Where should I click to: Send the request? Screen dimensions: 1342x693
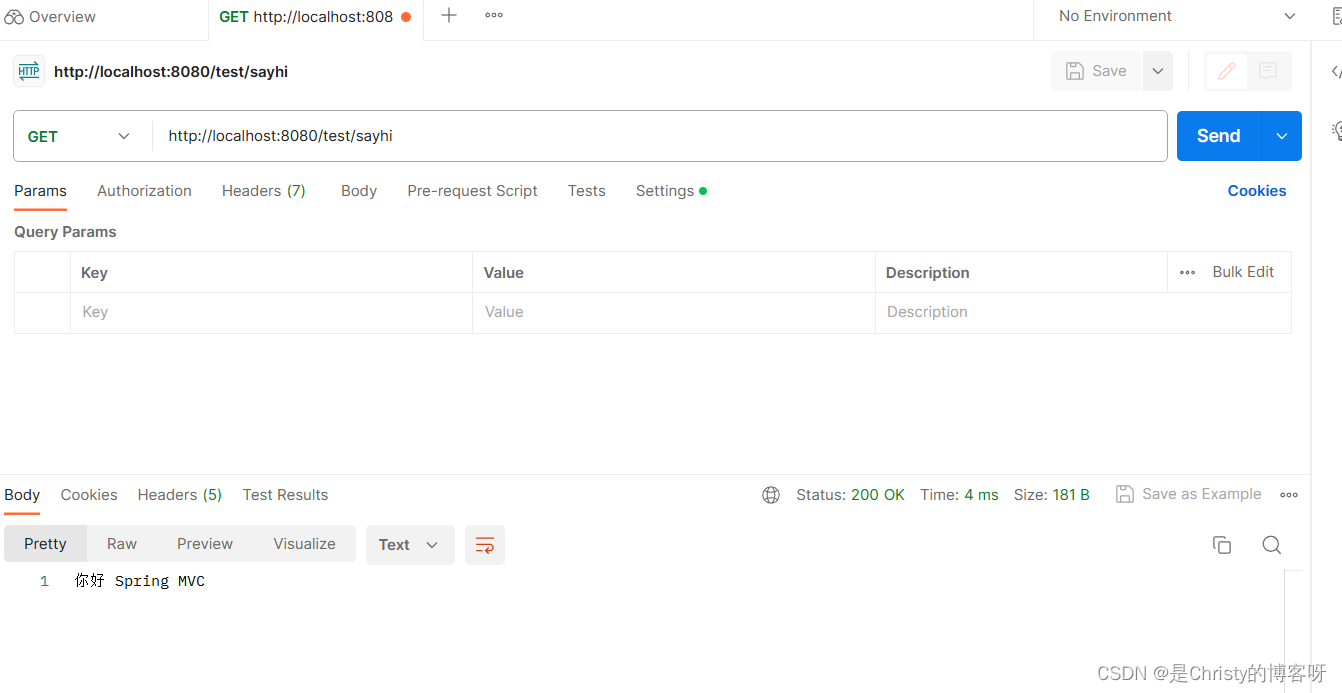(x=1219, y=136)
